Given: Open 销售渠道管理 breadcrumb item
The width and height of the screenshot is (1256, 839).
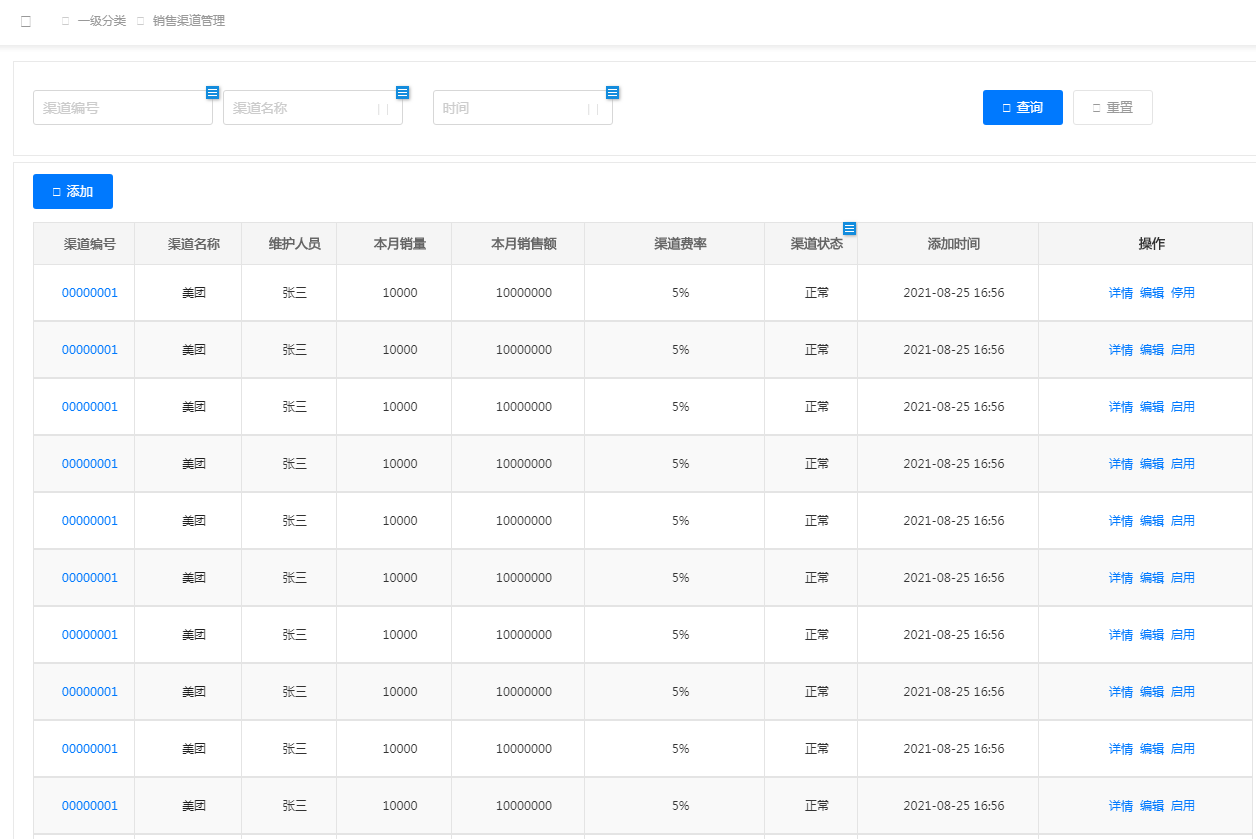Looking at the screenshot, I should coord(189,21).
